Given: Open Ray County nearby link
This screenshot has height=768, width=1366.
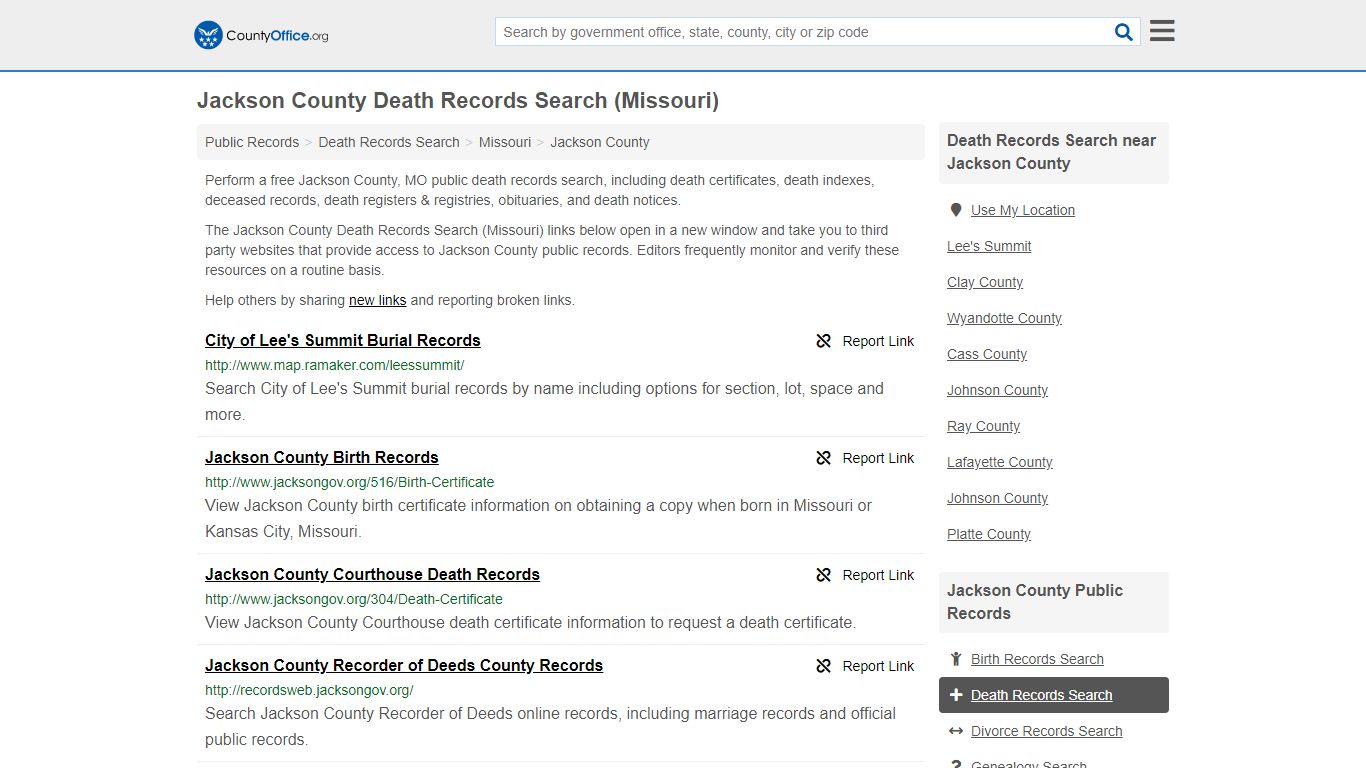Looking at the screenshot, I should click(983, 426).
